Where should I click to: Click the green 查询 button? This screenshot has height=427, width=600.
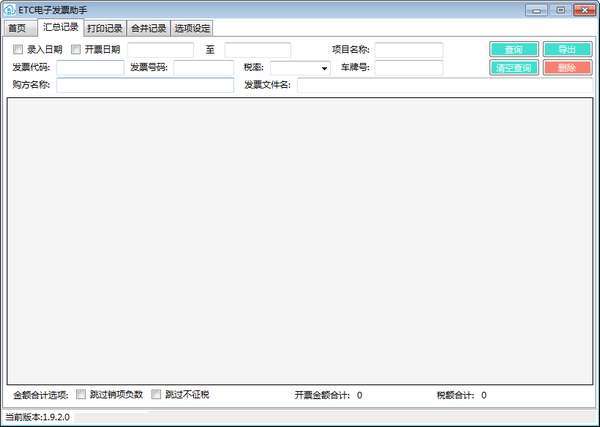click(514, 49)
